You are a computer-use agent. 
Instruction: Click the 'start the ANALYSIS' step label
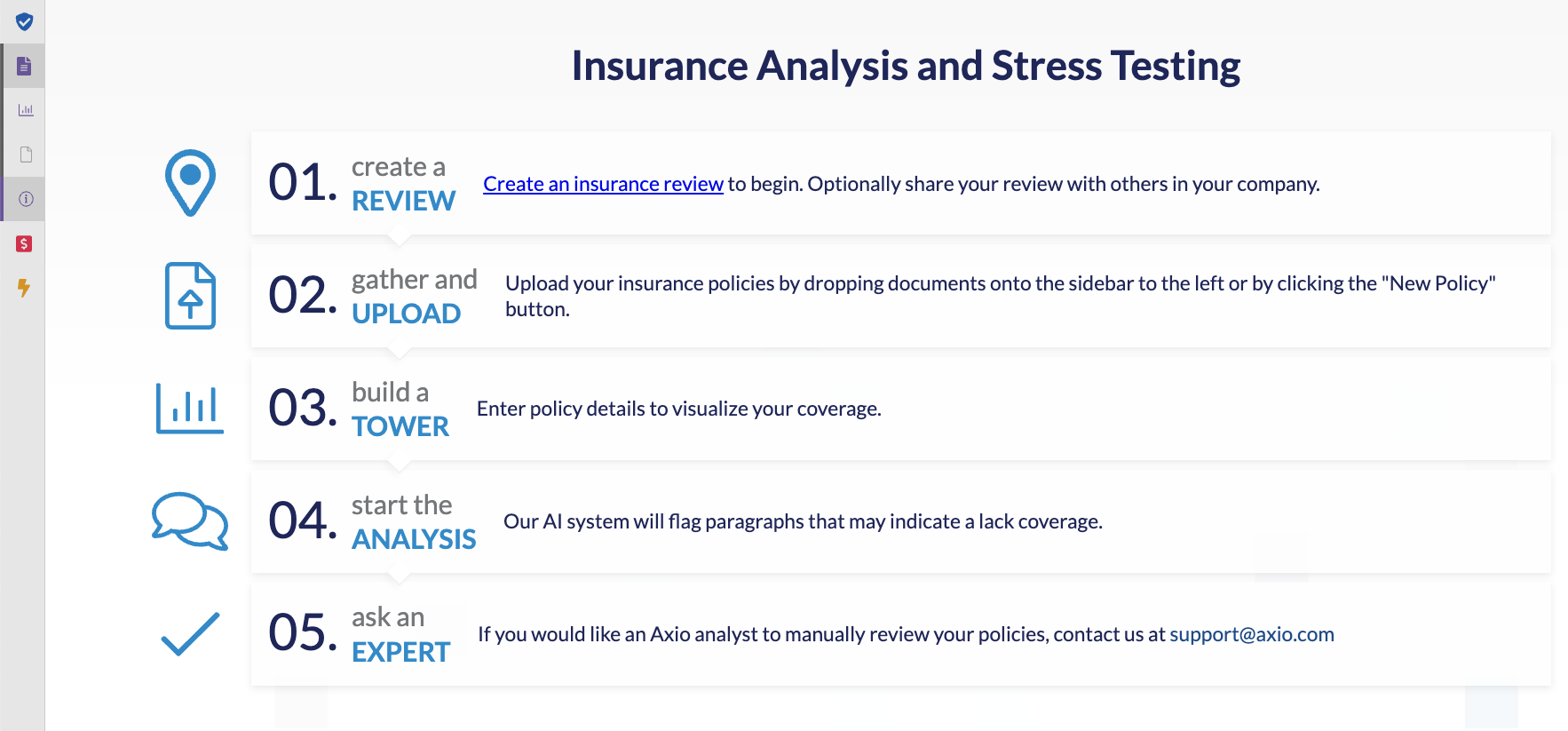tap(414, 521)
